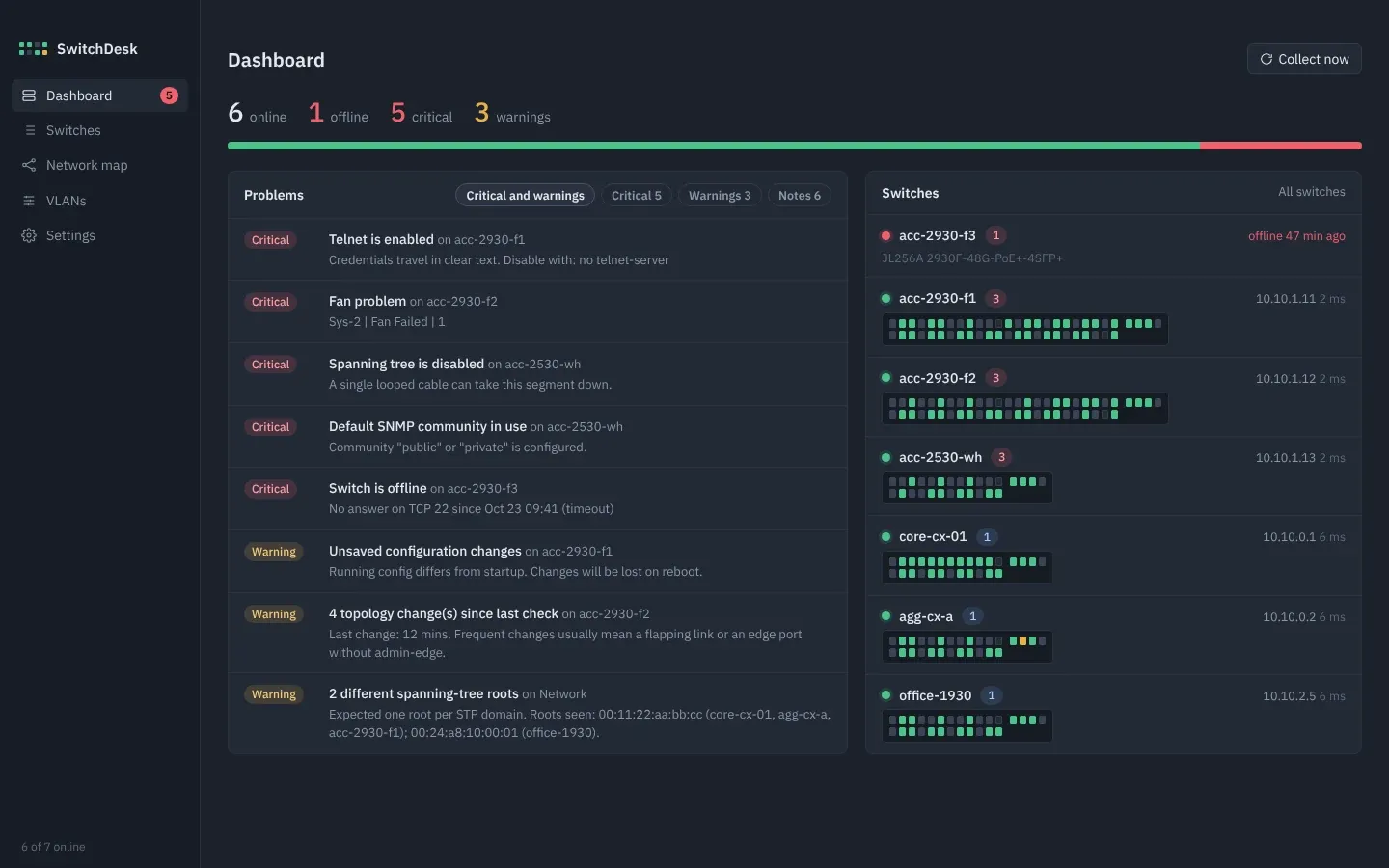Click the count badge beside acc-2930-f3
This screenshot has width=1389, height=868.
coord(996,235)
